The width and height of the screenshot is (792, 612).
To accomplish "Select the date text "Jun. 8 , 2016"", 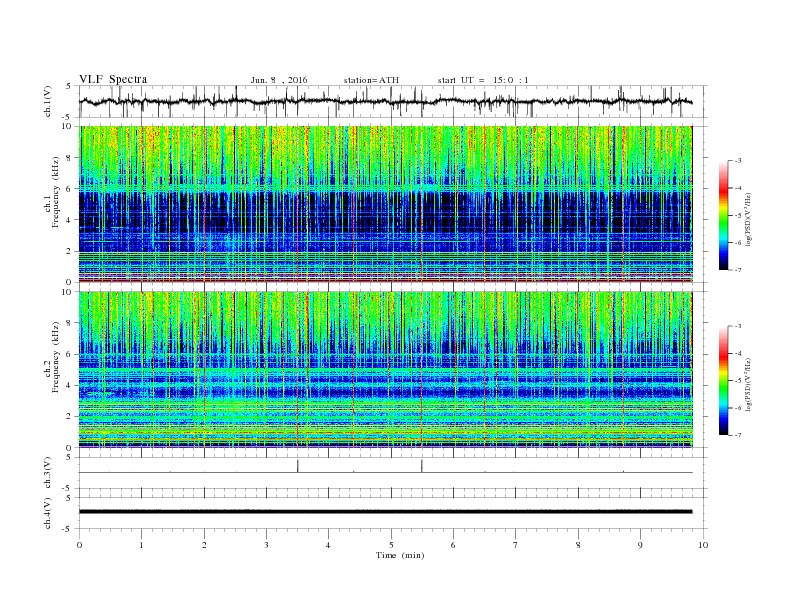I will 279,80.
